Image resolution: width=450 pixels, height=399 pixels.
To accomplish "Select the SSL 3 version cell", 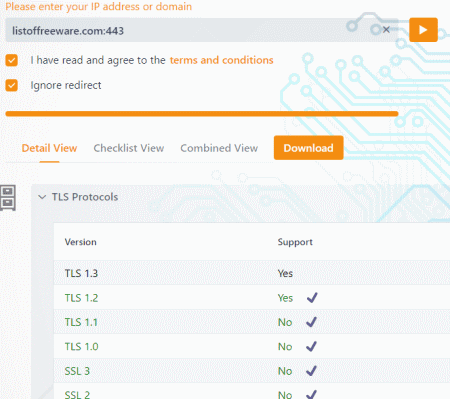I will [77, 371].
